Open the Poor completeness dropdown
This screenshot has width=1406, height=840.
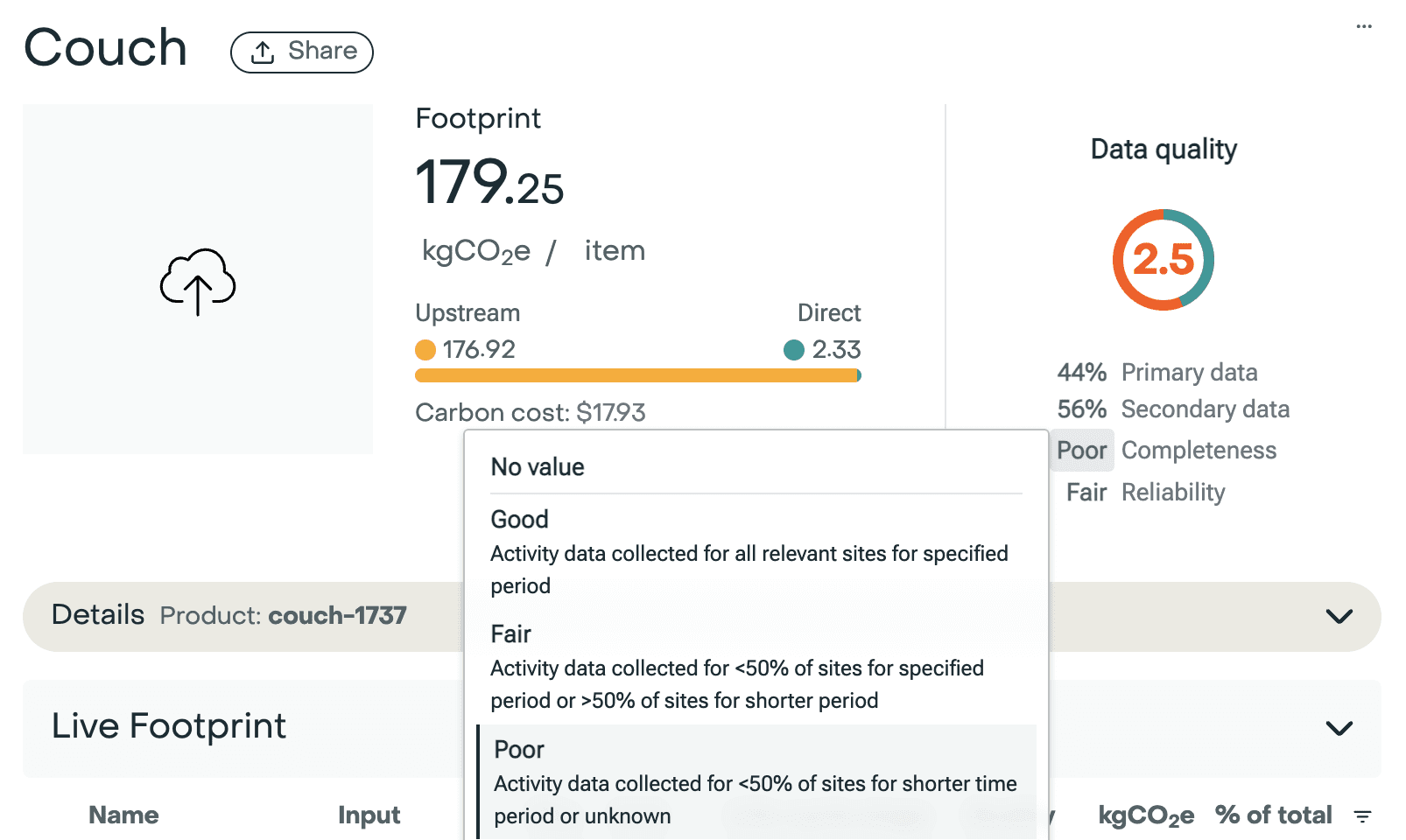pos(1082,451)
